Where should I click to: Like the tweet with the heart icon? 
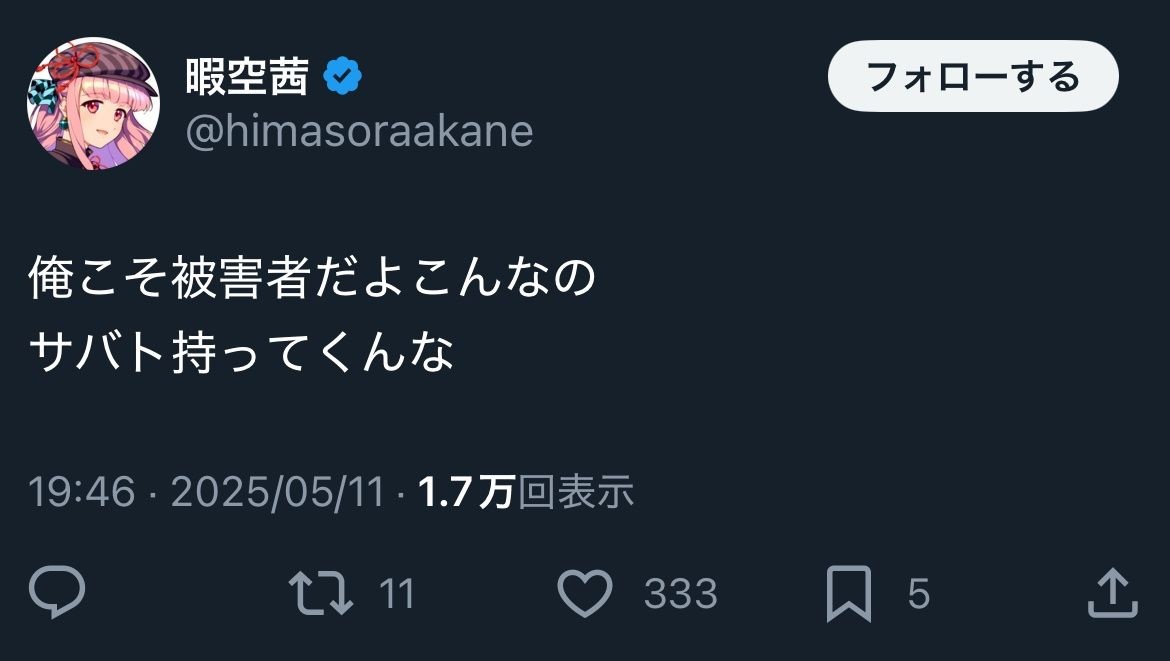[584, 593]
